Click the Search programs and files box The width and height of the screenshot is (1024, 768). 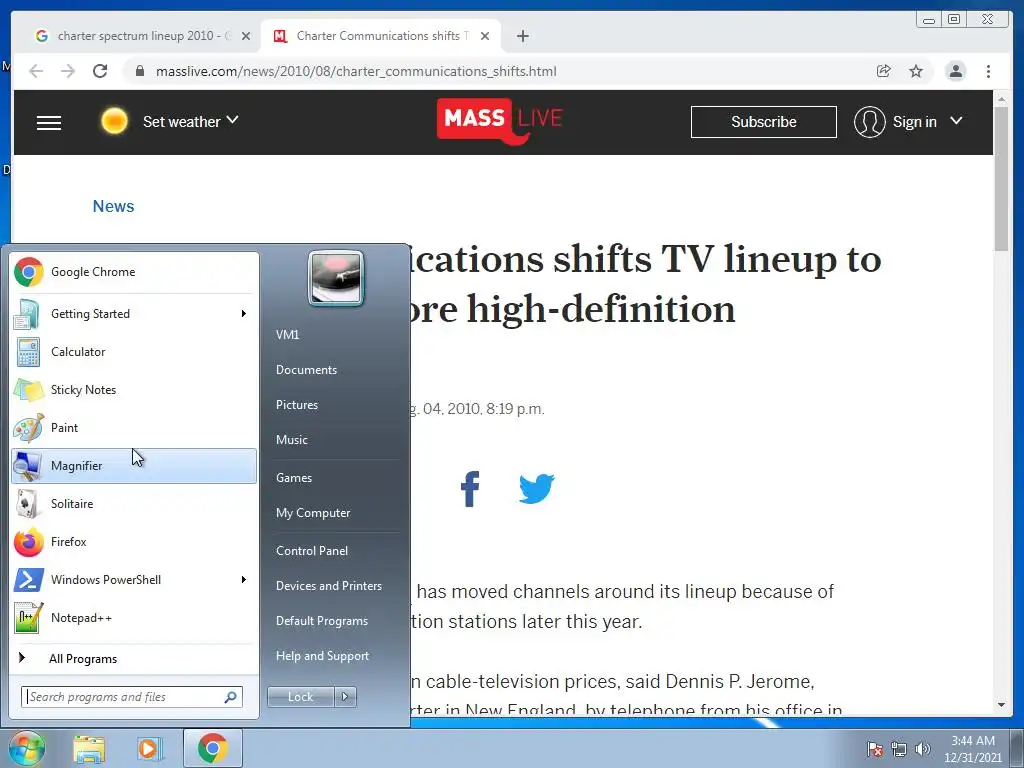coord(131,697)
